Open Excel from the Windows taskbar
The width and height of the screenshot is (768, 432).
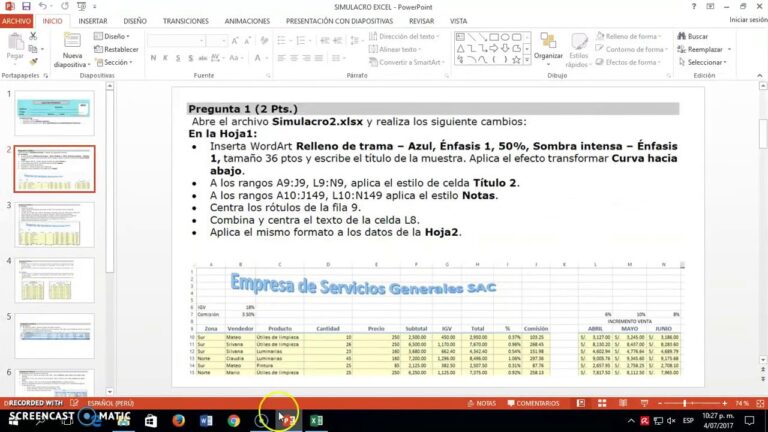point(314,421)
